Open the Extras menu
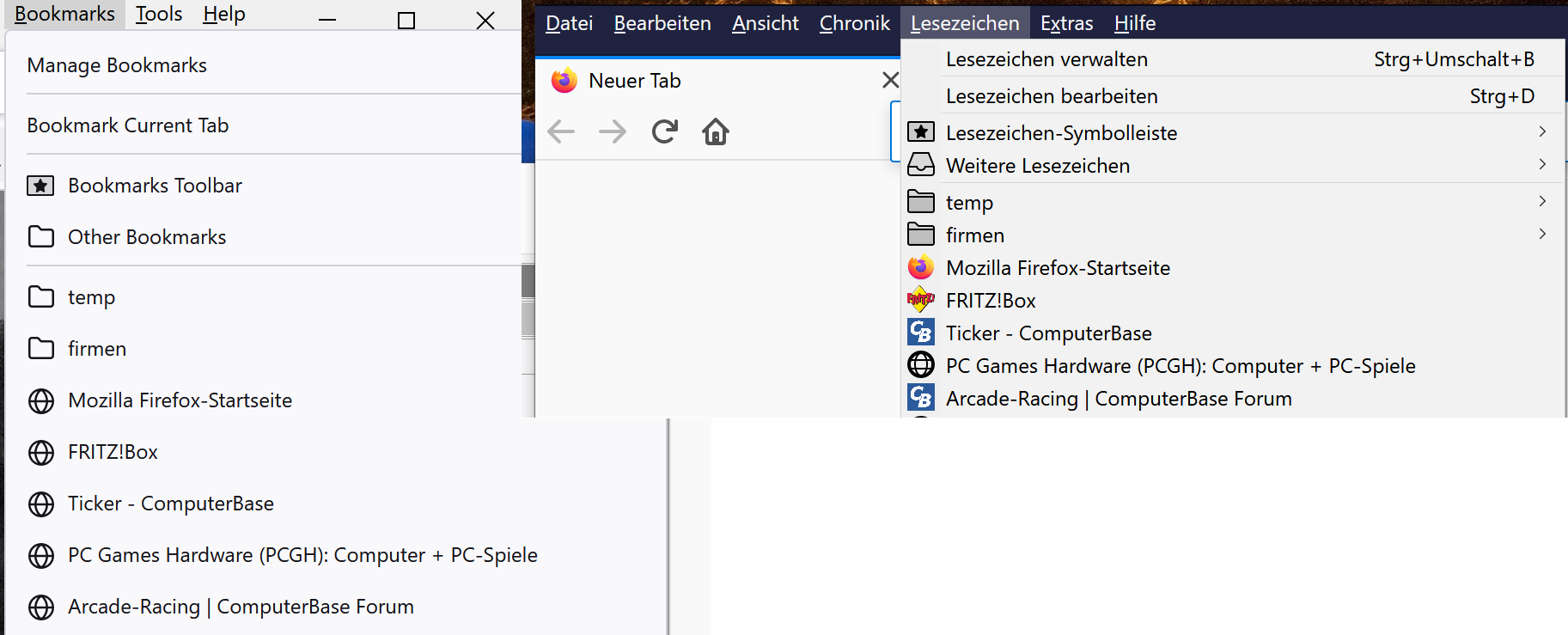The height and width of the screenshot is (635, 1568). [1066, 23]
